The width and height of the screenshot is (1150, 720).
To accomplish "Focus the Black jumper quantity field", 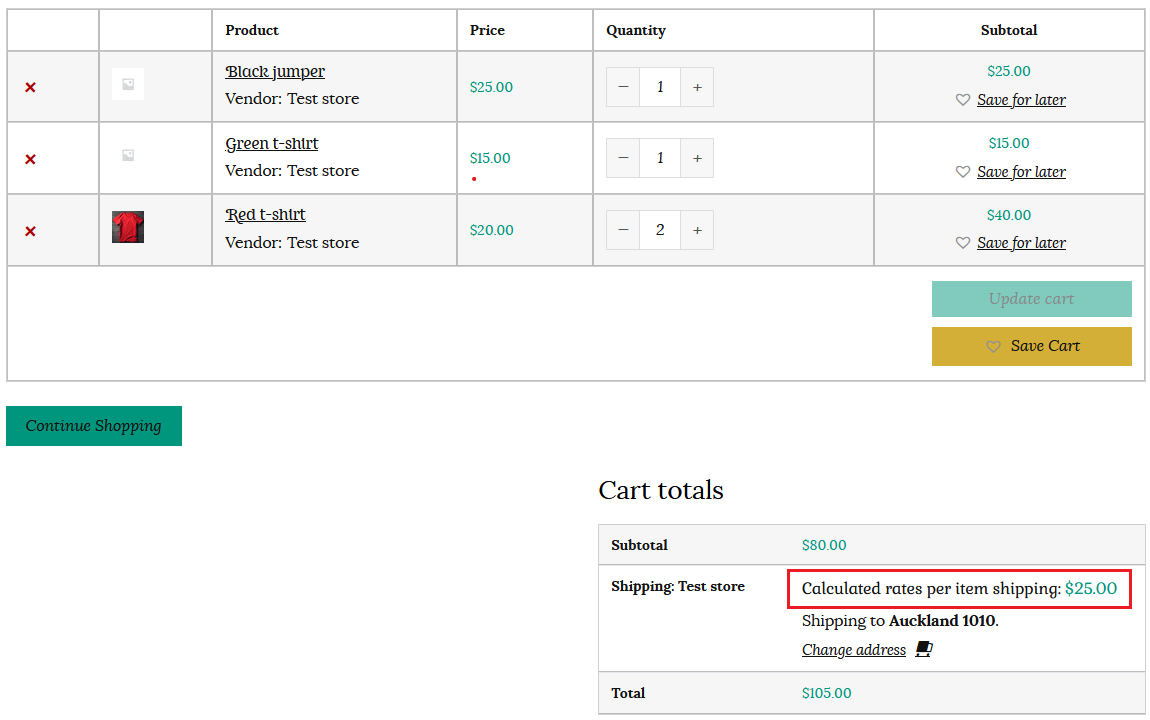I will [x=660, y=87].
